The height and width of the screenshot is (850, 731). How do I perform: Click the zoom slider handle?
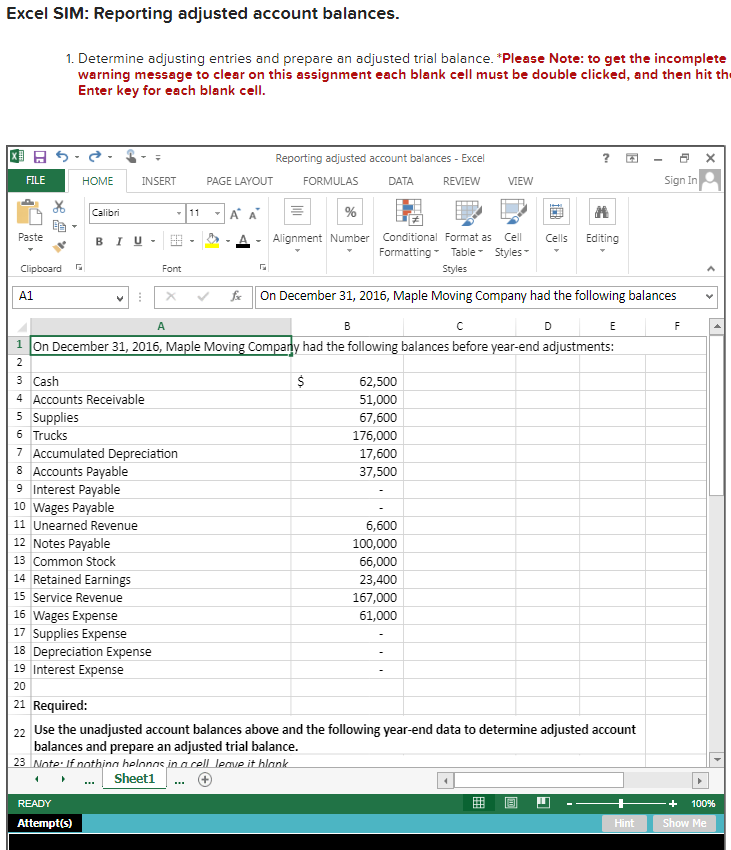point(621,803)
